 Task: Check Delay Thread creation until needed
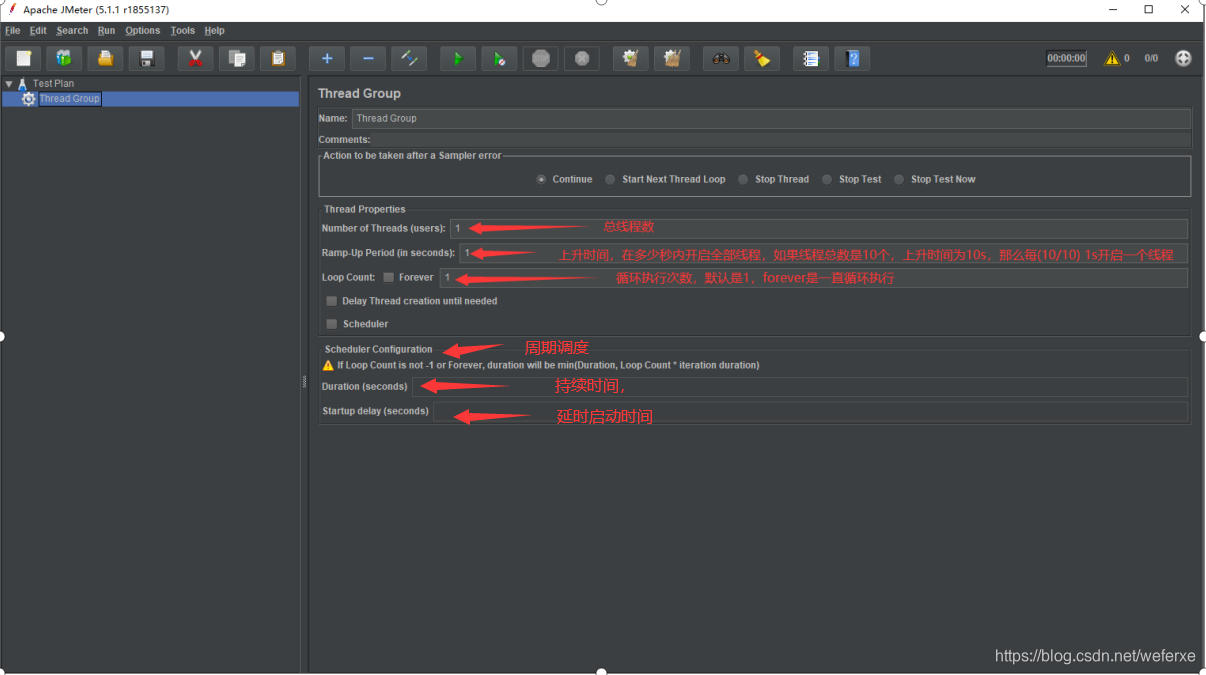332,301
